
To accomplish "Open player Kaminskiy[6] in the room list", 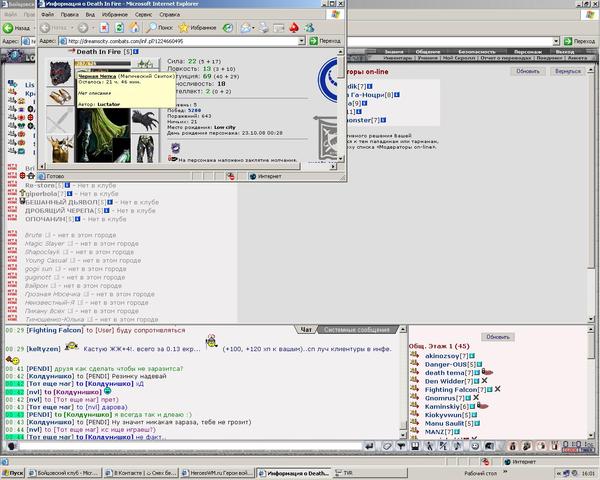I will [x=447, y=407].
